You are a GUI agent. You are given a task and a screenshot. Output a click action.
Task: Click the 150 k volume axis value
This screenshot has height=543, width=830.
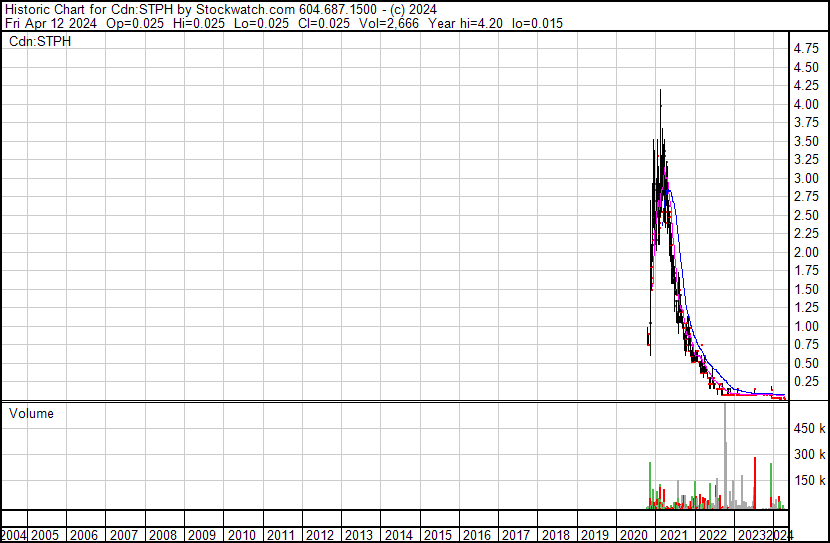point(809,480)
